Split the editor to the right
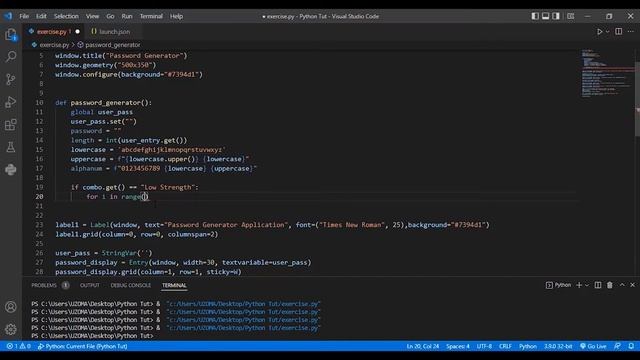The height and width of the screenshot is (360, 640). point(619,31)
